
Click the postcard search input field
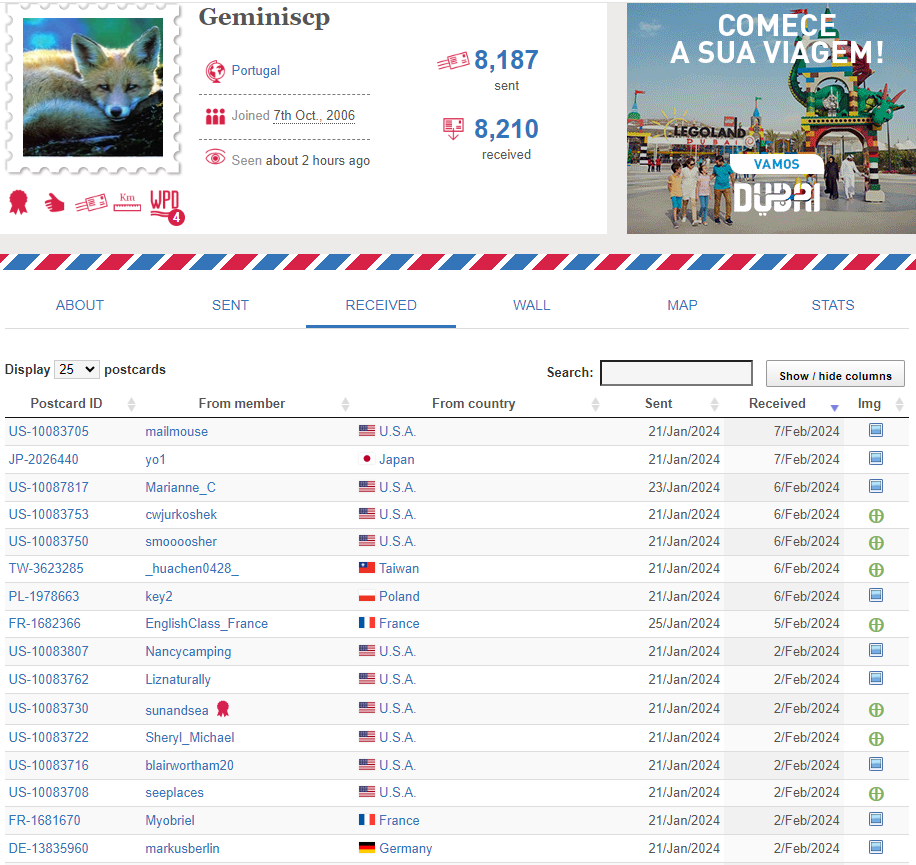[x=676, y=373]
